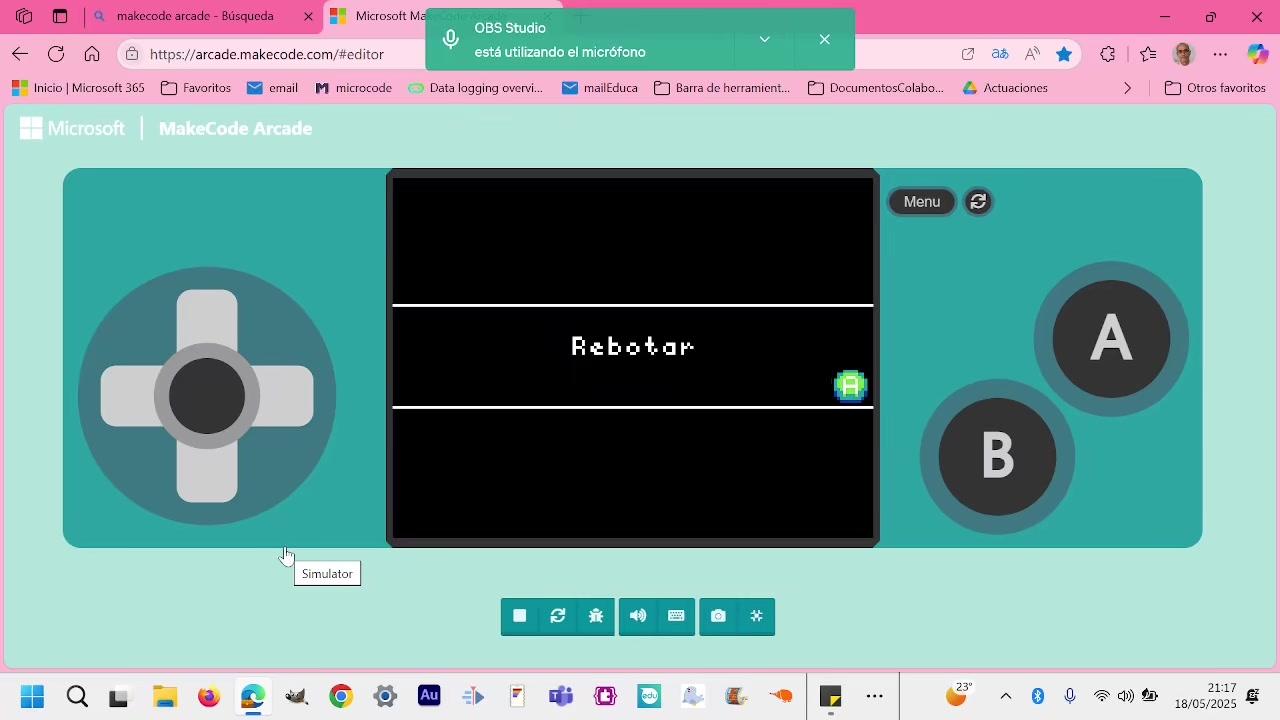This screenshot has width=1280, height=720.
Task: Tap the A game button
Action: click(x=1111, y=339)
